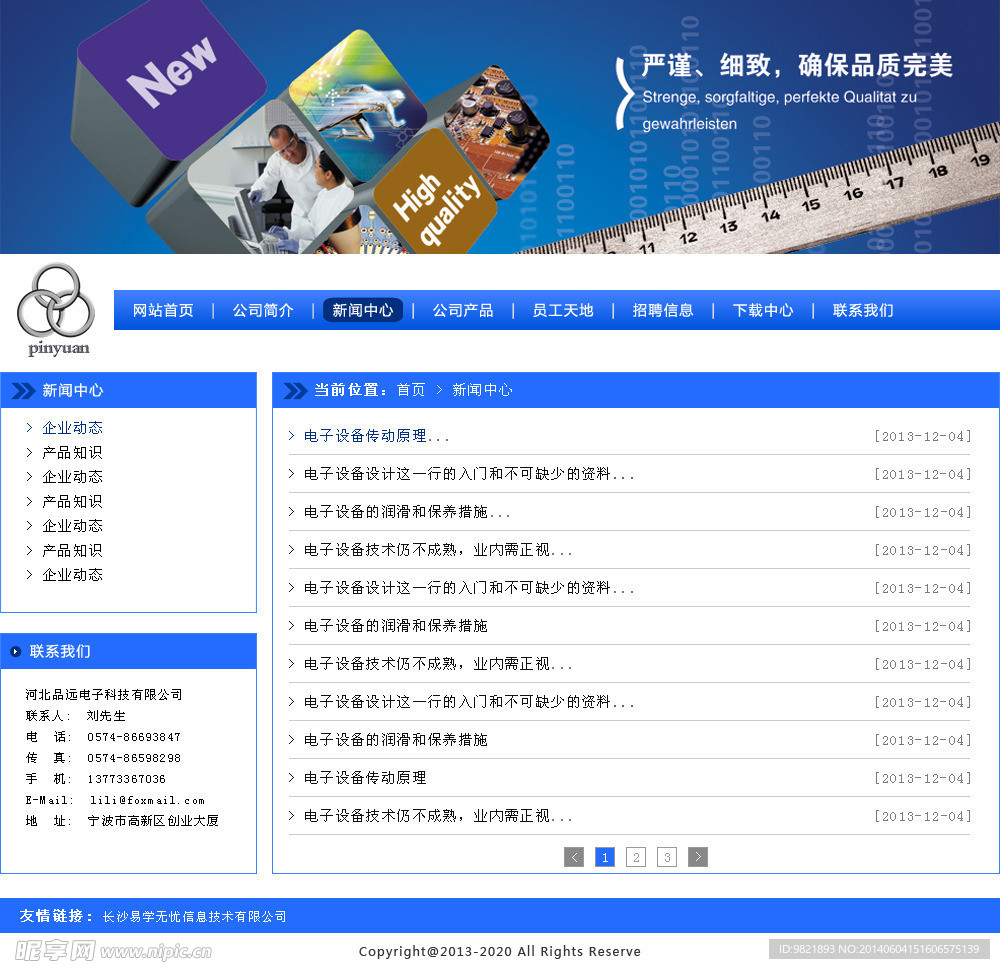Click company name 河北品远电子科技有限公司
This screenshot has width=1000, height=969.
tap(104, 694)
